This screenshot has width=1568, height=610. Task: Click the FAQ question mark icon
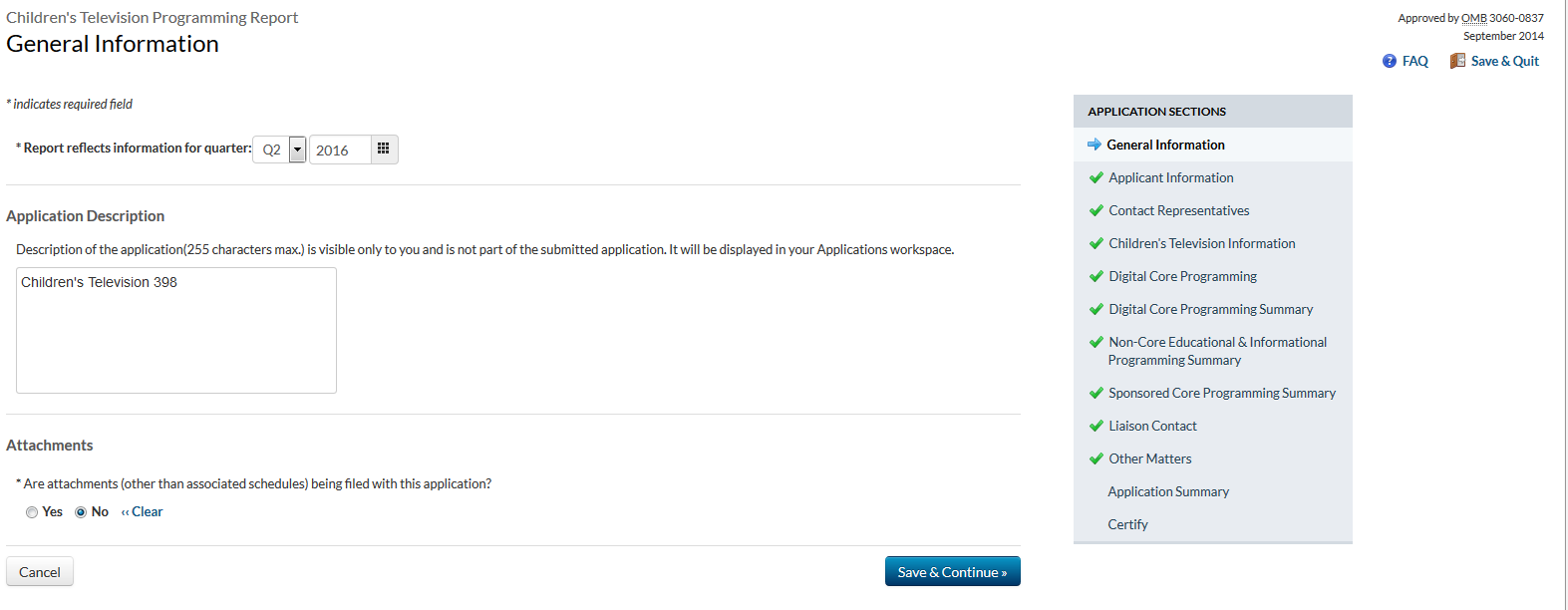point(1389,62)
